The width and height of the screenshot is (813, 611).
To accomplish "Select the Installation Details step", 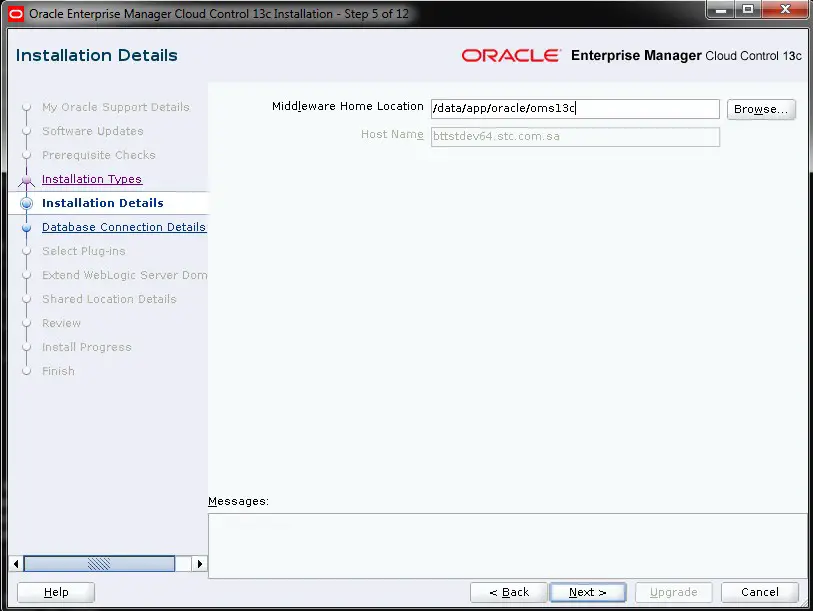I will pos(103,203).
